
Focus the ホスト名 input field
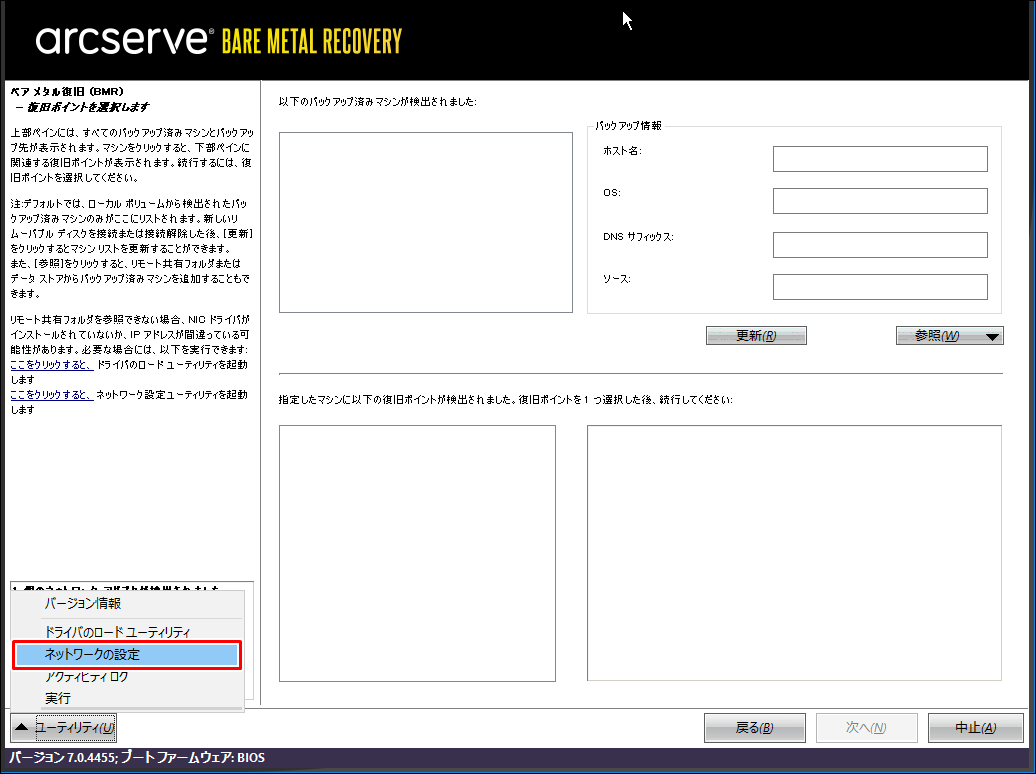(880, 159)
